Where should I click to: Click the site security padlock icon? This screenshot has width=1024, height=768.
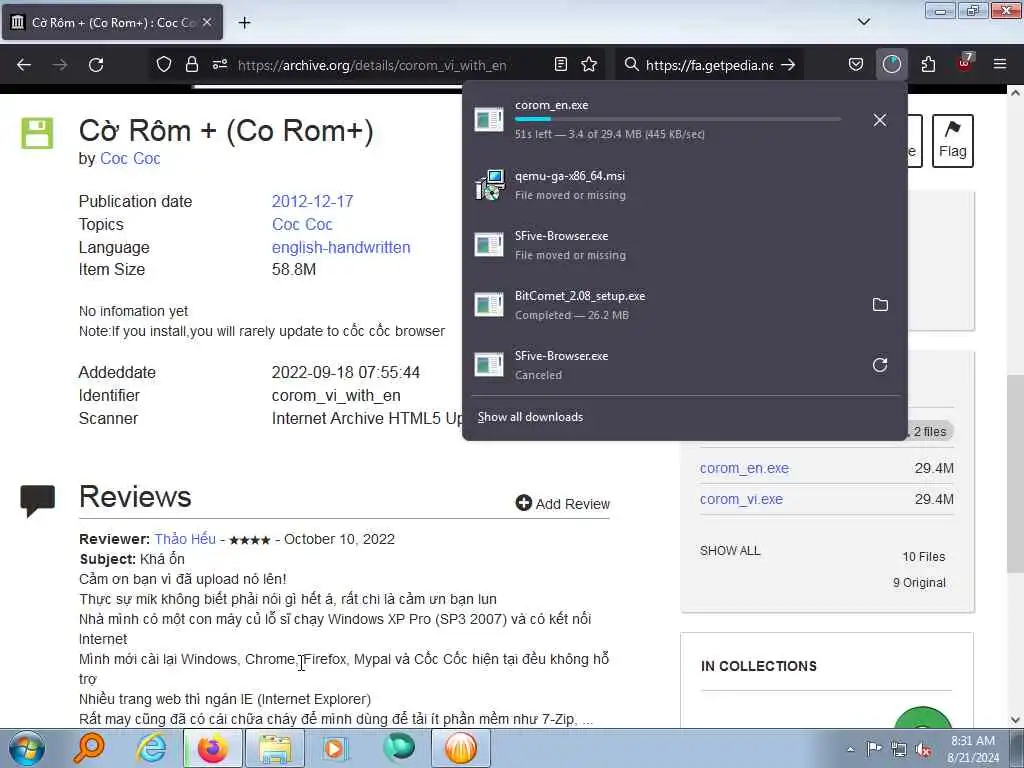pos(191,64)
